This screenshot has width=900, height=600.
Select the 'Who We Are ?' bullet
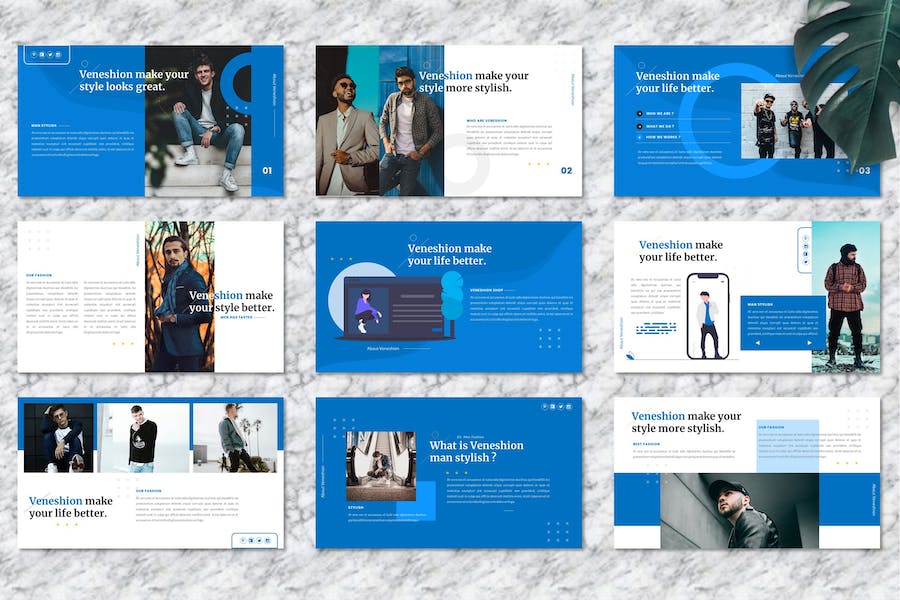point(659,114)
